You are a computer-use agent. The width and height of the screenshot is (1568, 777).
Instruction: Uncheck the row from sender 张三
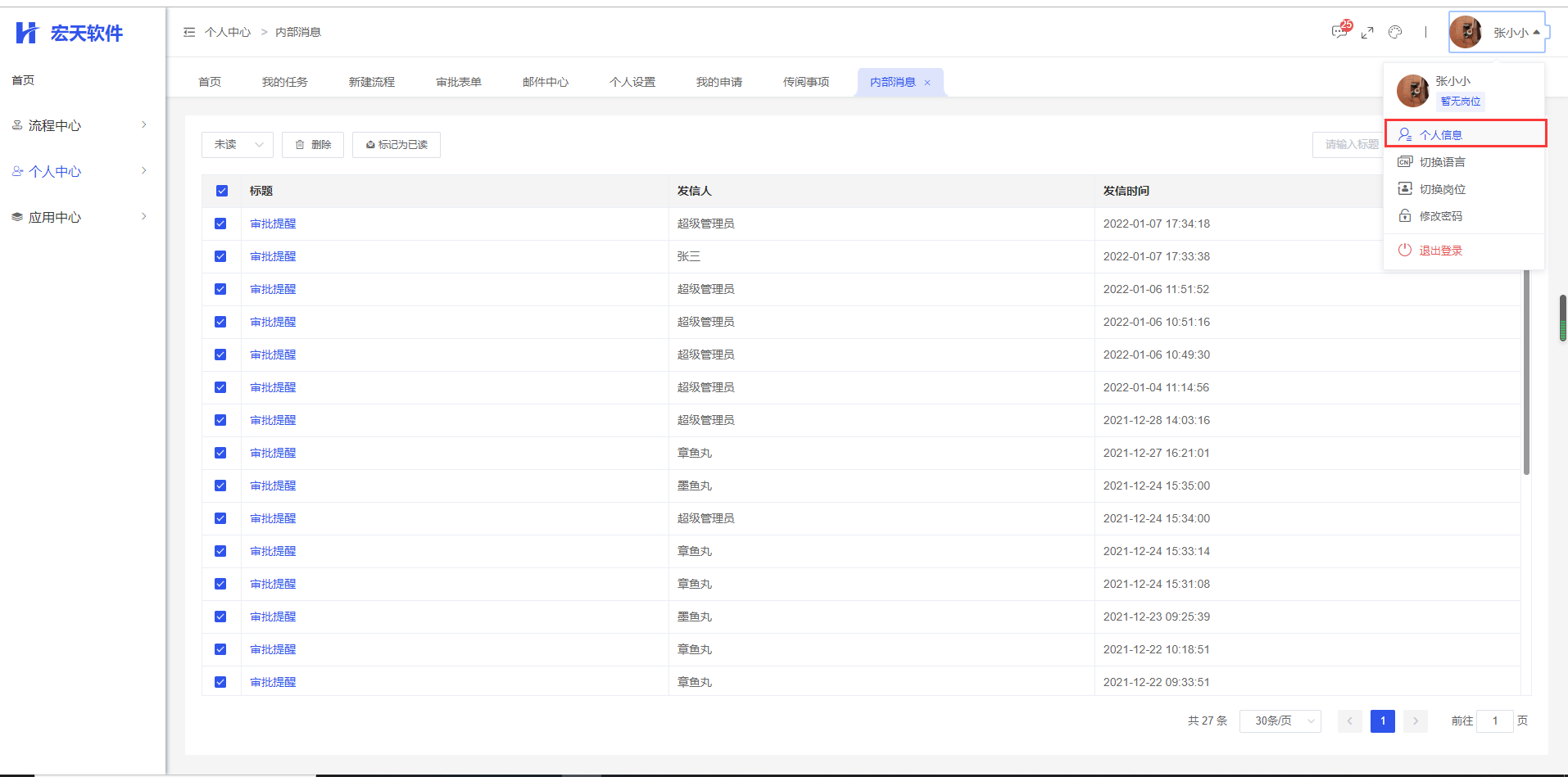220,256
